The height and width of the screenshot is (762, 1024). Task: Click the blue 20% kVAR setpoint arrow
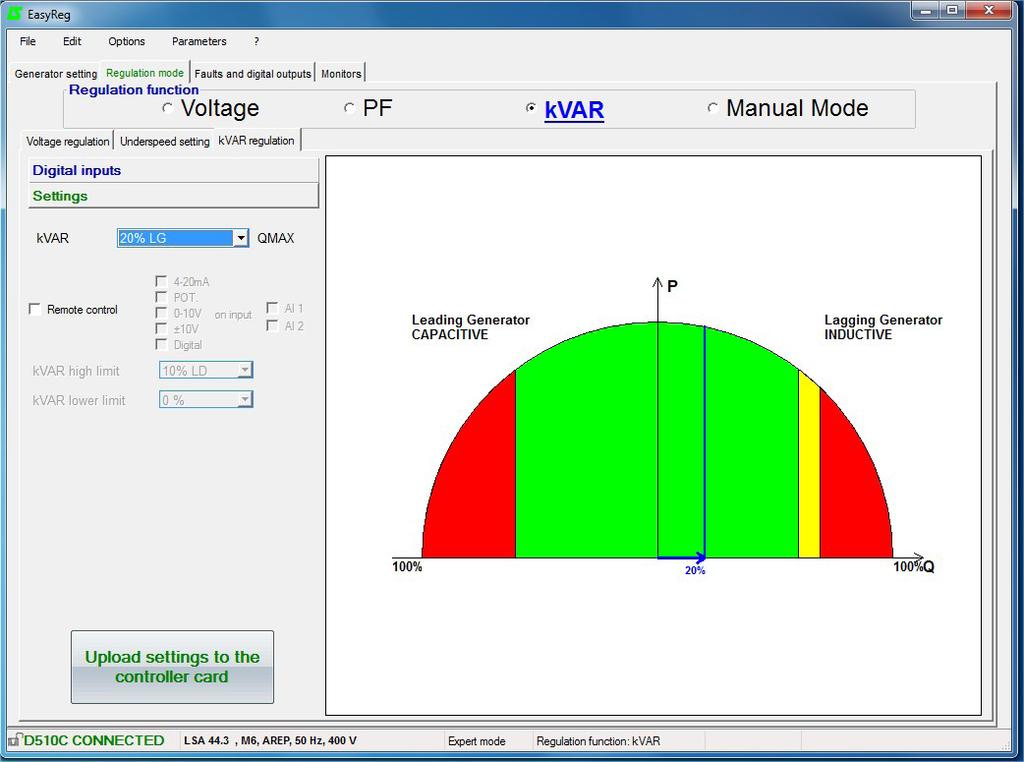click(682, 557)
